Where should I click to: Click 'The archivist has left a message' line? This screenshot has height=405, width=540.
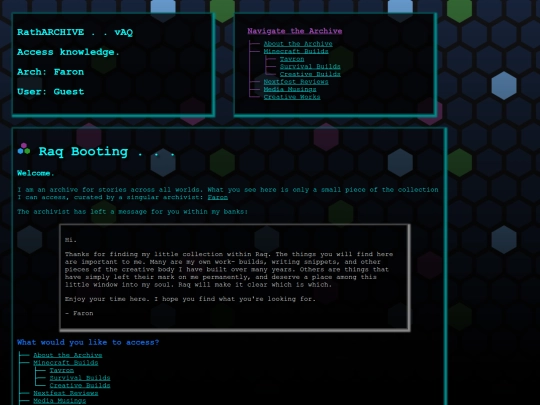[133, 212]
